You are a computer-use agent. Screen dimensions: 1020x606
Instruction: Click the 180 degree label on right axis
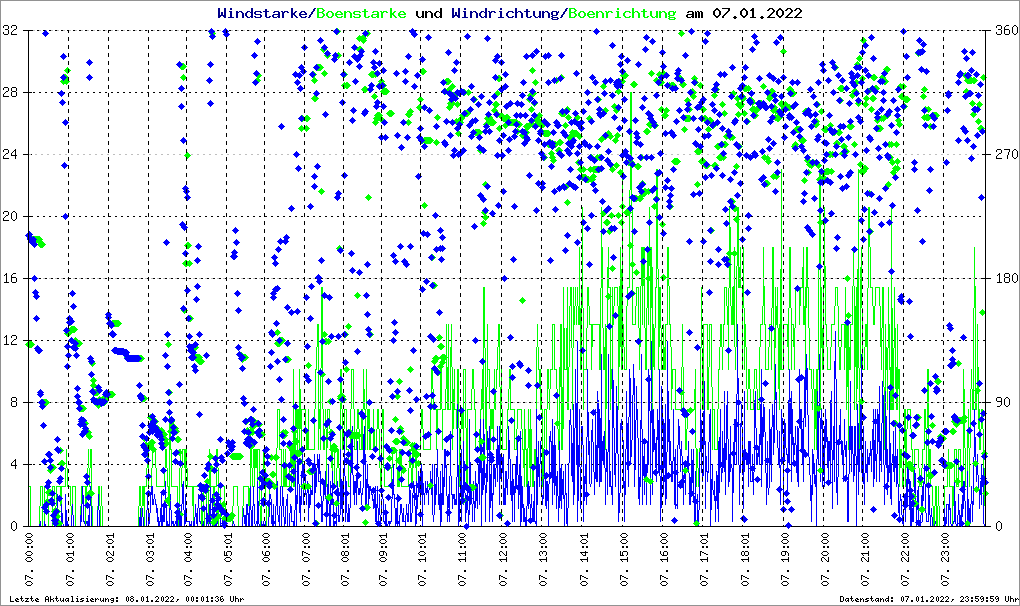click(x=1003, y=279)
